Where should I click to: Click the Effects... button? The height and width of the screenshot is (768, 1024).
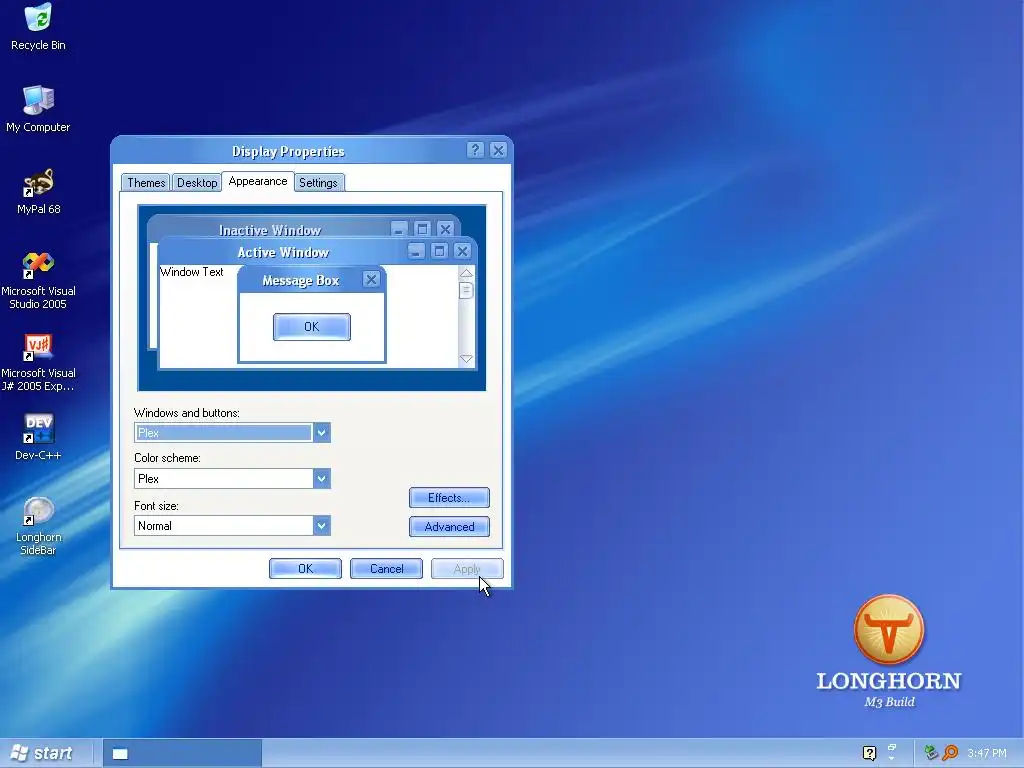(x=449, y=498)
